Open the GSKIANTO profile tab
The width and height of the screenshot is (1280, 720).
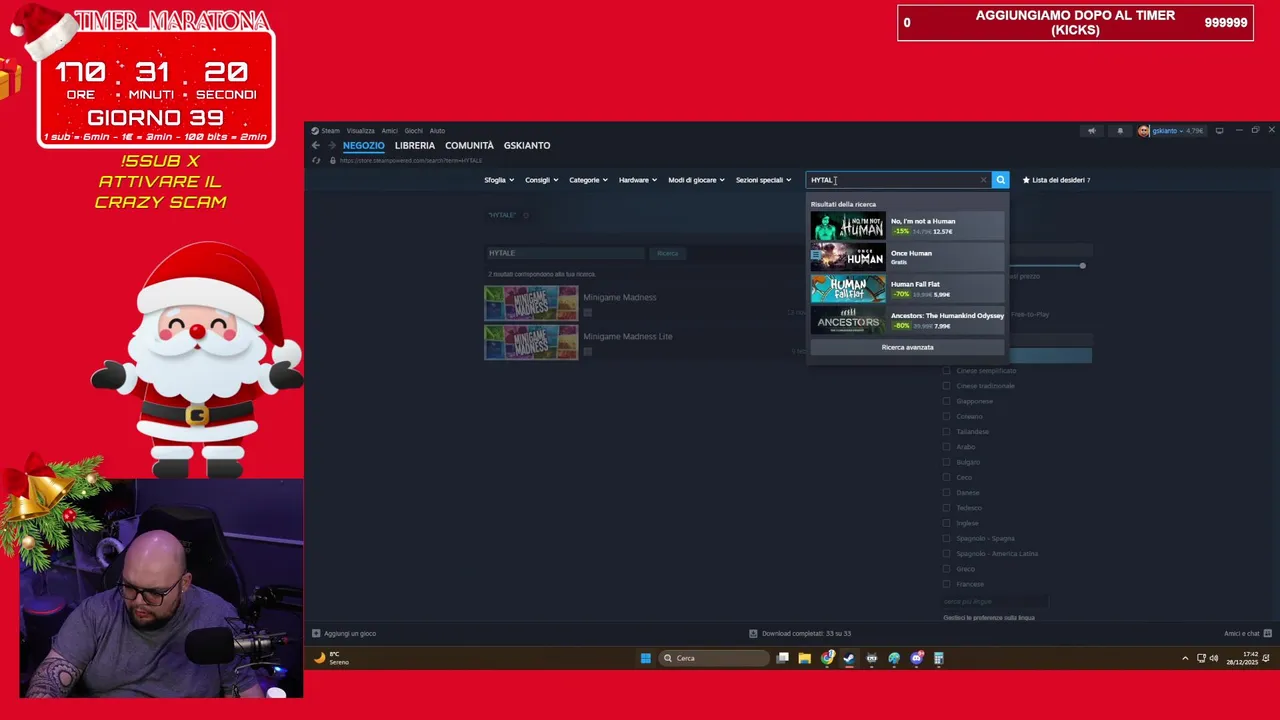tap(527, 146)
